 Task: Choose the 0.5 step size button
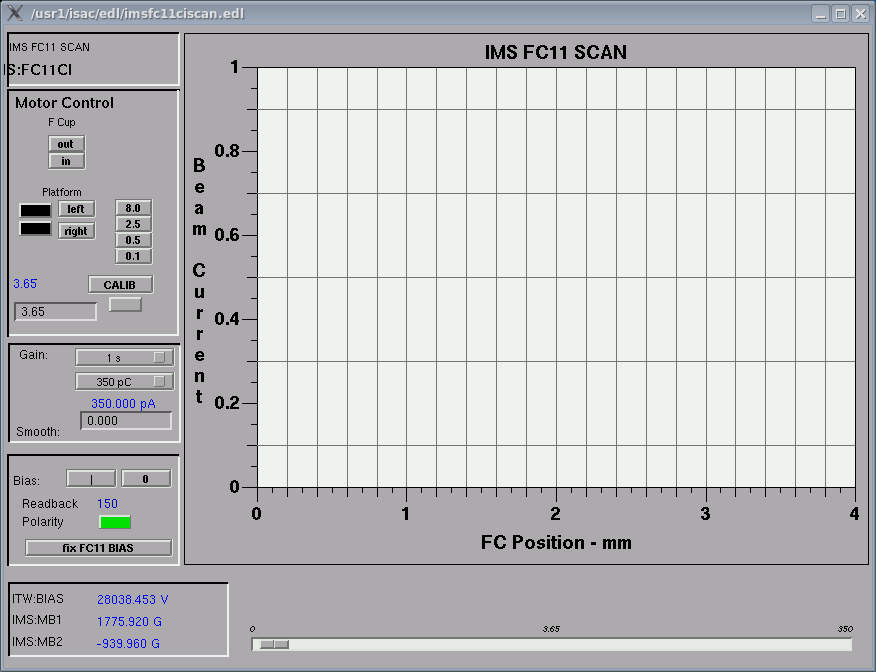(133, 240)
